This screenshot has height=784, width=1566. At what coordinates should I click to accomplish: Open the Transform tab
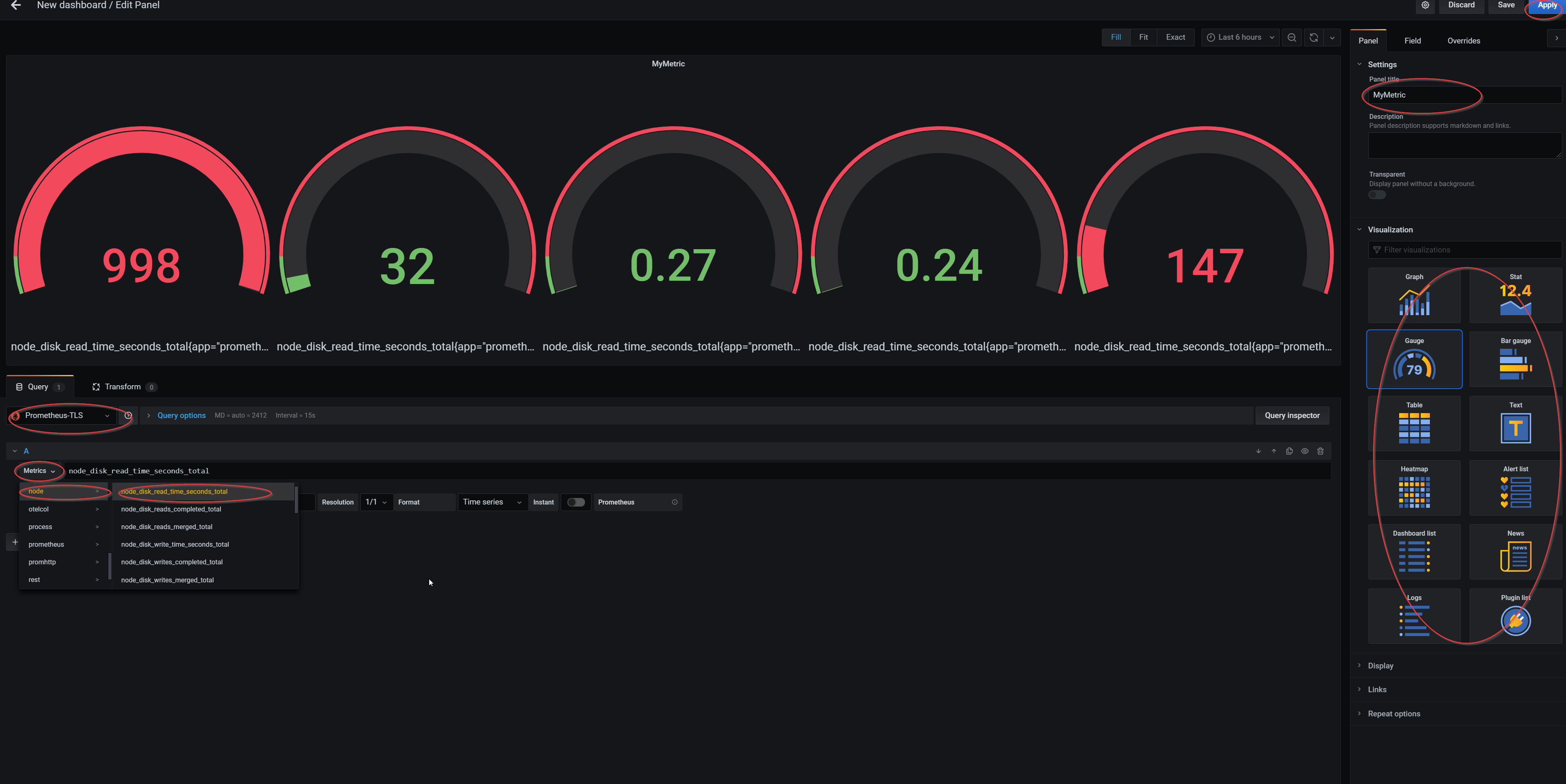coord(123,386)
